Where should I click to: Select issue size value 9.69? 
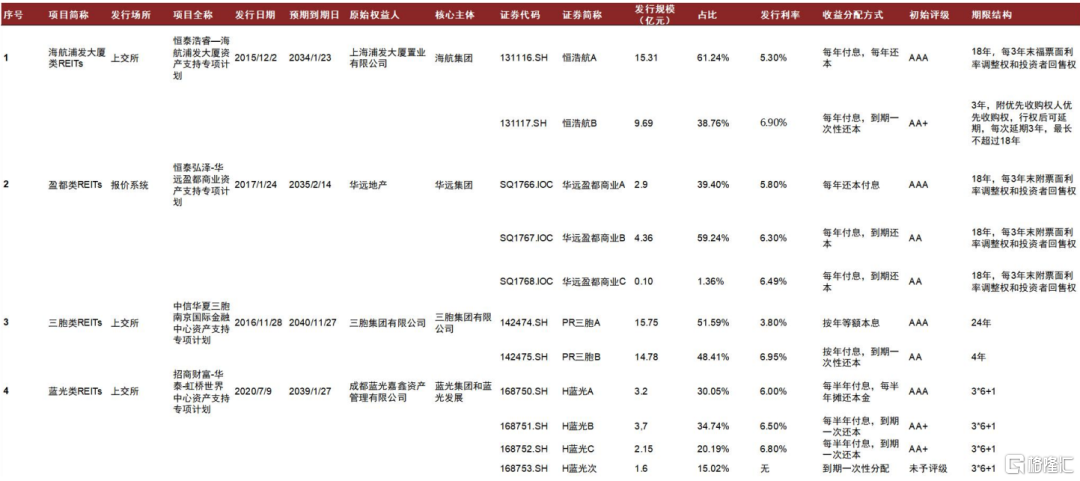click(643, 123)
